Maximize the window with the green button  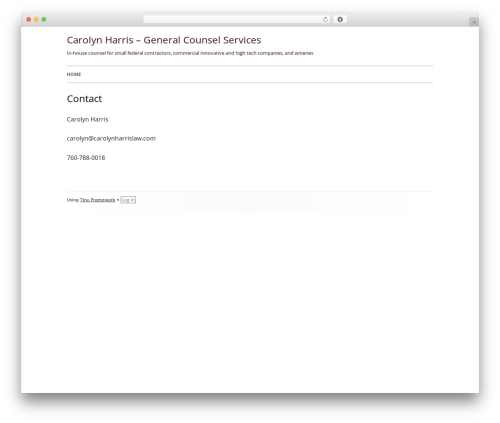pos(44,19)
